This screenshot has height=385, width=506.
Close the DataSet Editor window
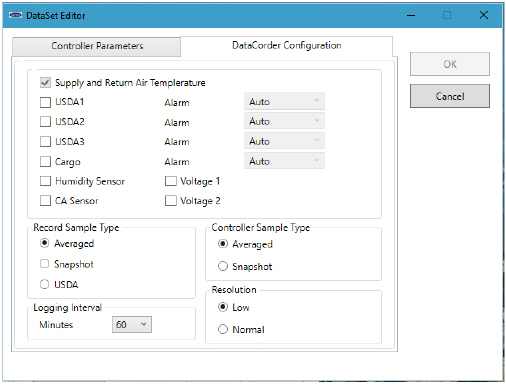tap(484, 15)
